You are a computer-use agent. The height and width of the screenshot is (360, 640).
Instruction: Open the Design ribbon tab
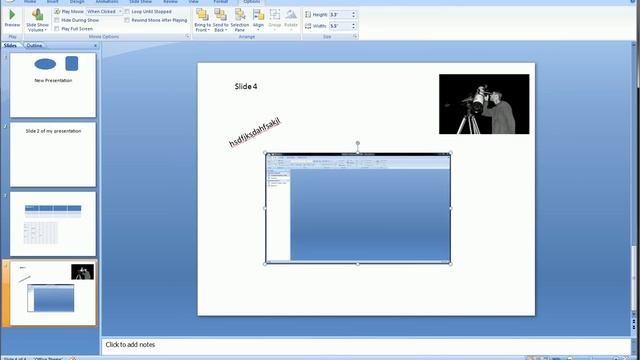point(77,2)
